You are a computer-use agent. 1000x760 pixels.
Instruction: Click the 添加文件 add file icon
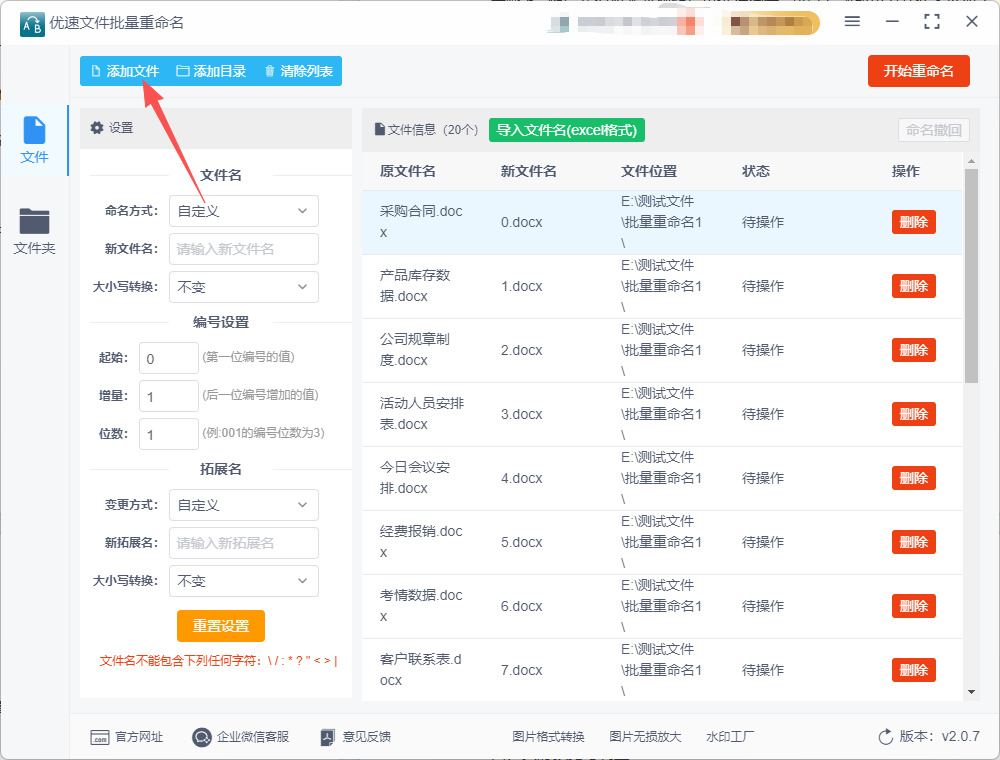[x=96, y=71]
